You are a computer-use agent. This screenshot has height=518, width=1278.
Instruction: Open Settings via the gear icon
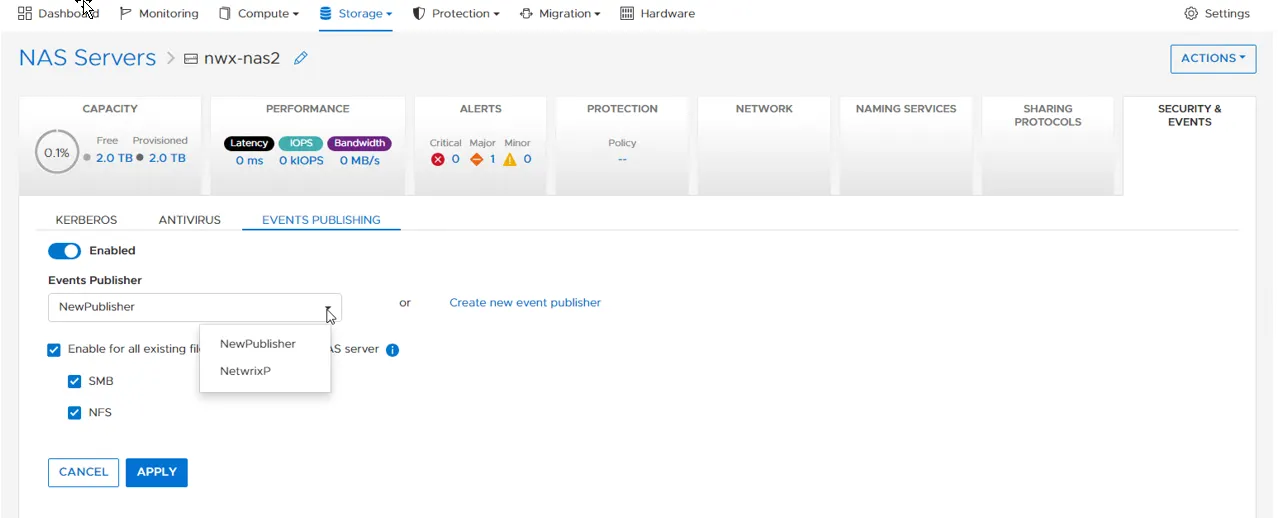(1191, 14)
